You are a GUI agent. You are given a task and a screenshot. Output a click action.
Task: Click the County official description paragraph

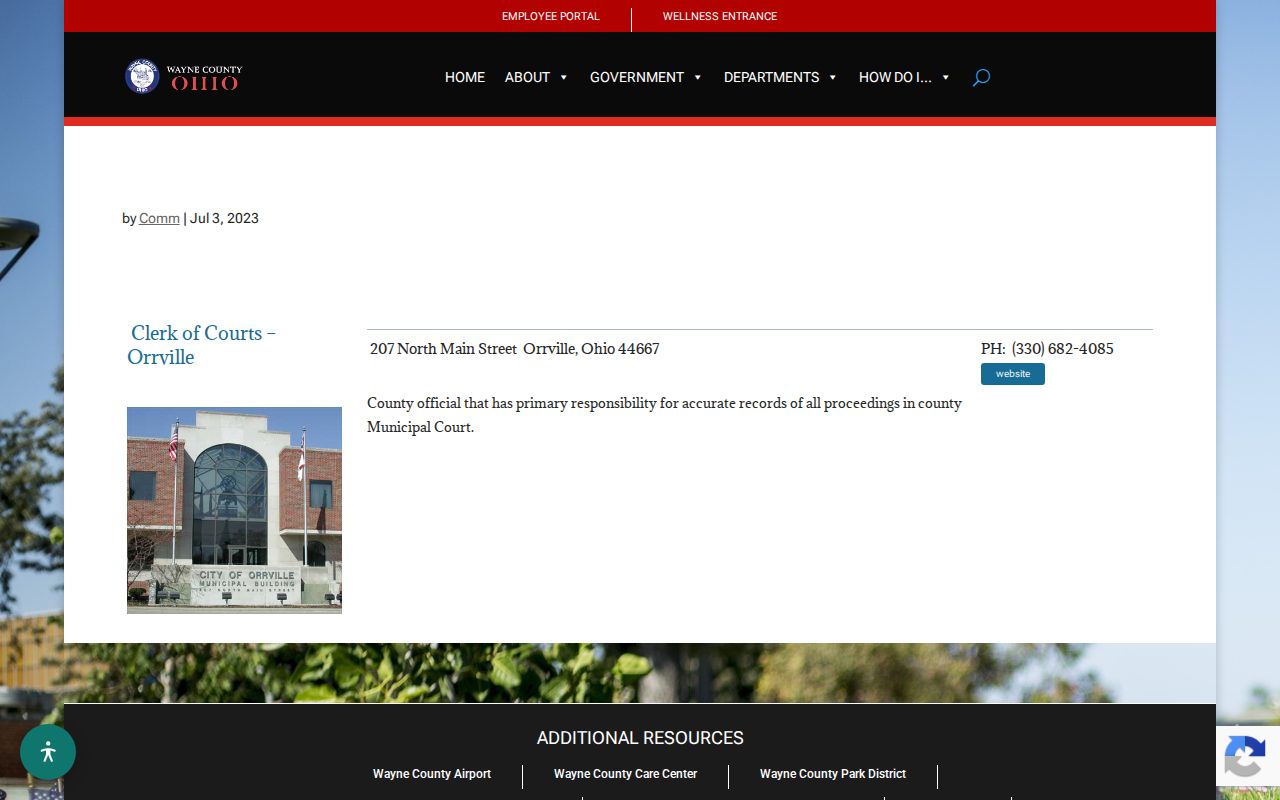(x=664, y=415)
